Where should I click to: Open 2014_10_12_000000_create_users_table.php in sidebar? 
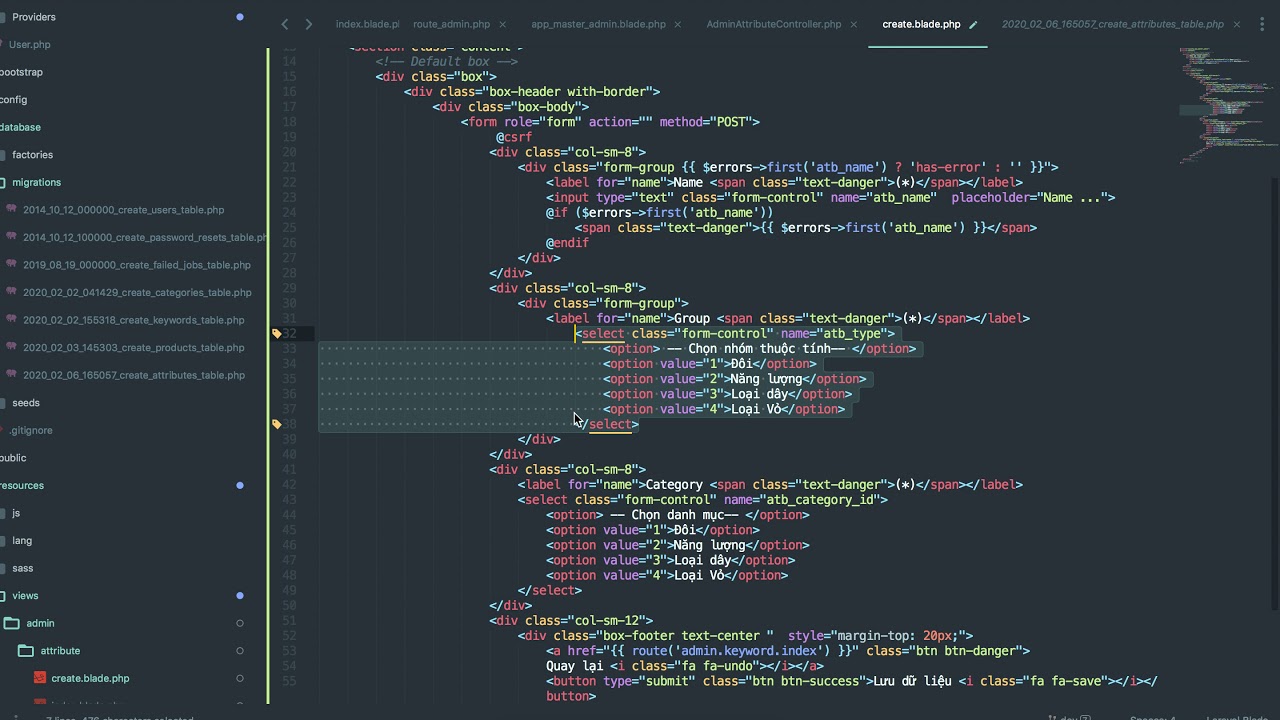coord(123,210)
